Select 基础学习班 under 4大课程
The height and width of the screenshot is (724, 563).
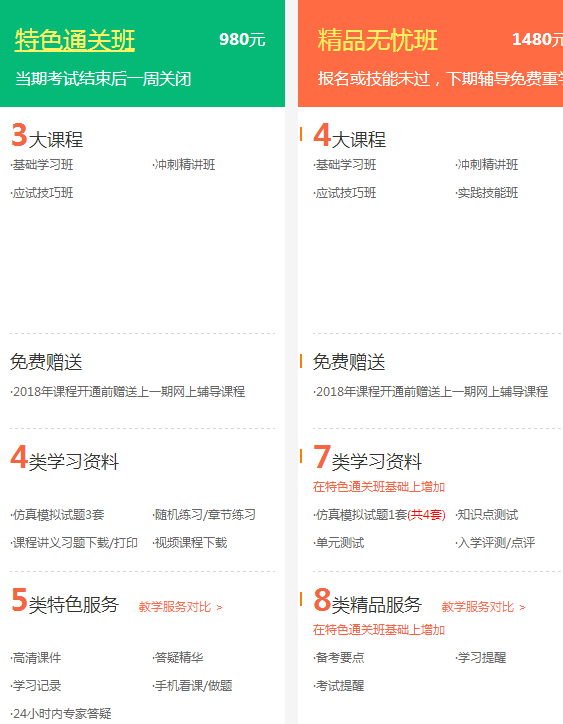coord(345,165)
